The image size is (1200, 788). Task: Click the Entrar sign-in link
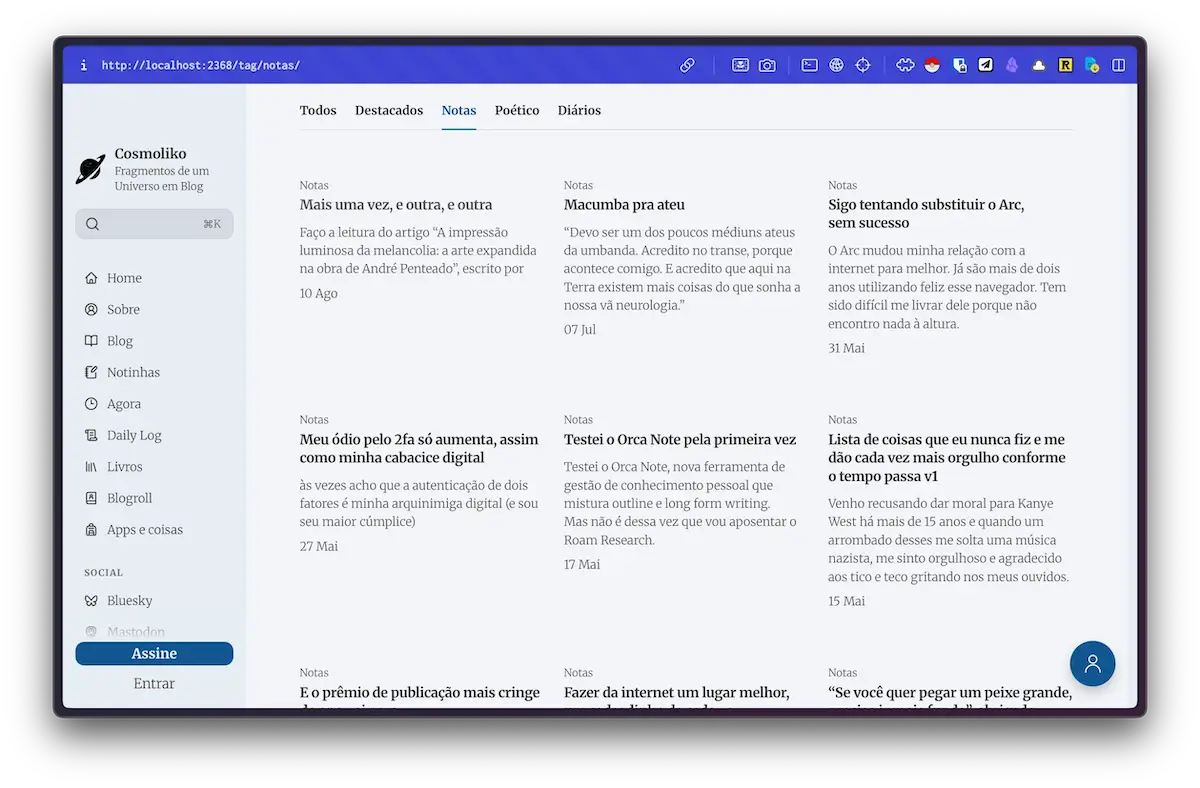[154, 684]
